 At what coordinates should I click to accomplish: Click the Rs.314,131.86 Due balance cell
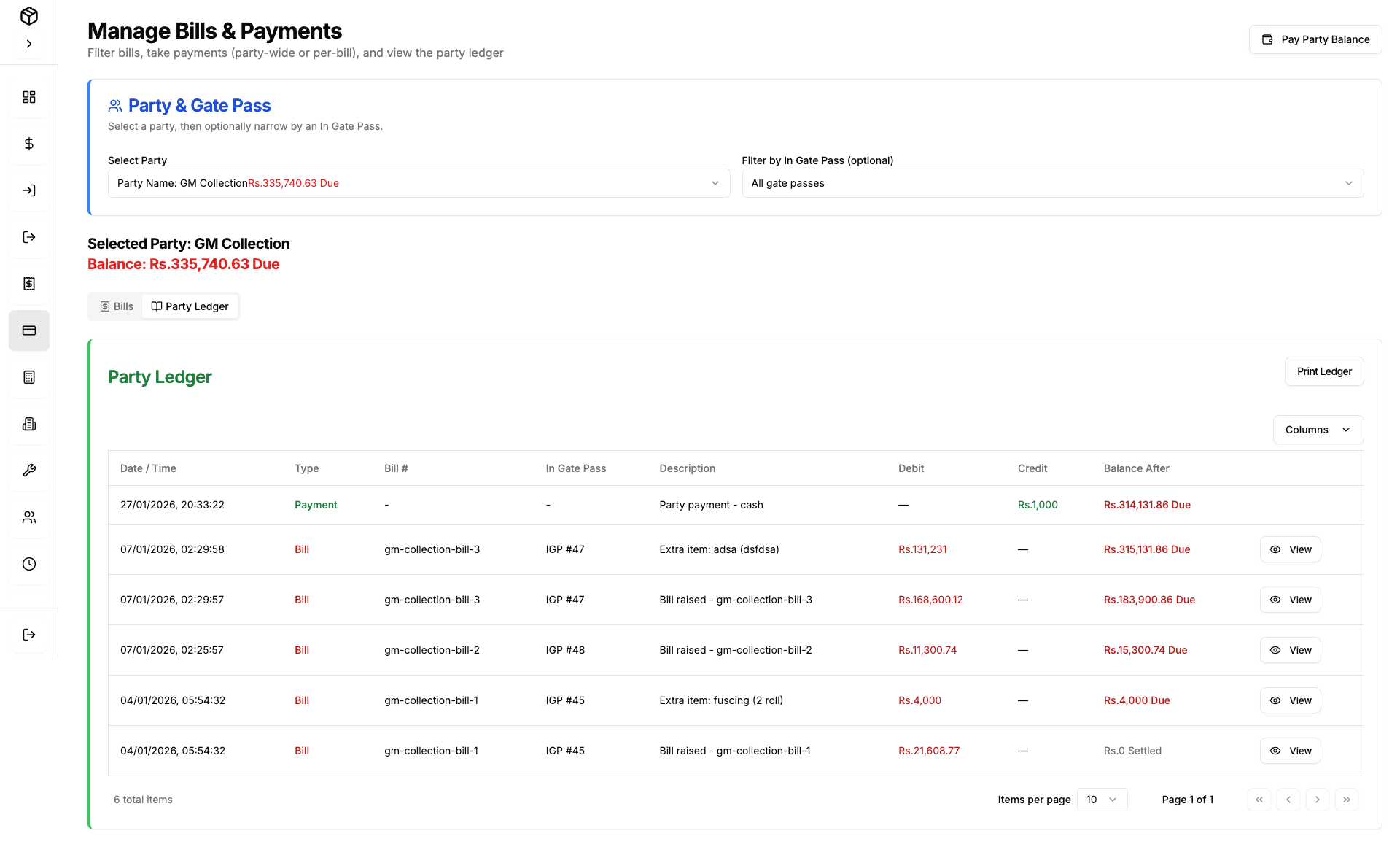1147,505
